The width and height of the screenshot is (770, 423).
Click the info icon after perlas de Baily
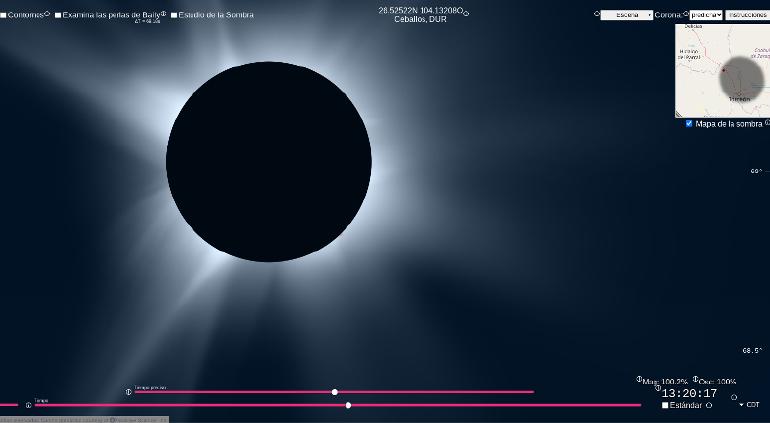coord(164,14)
